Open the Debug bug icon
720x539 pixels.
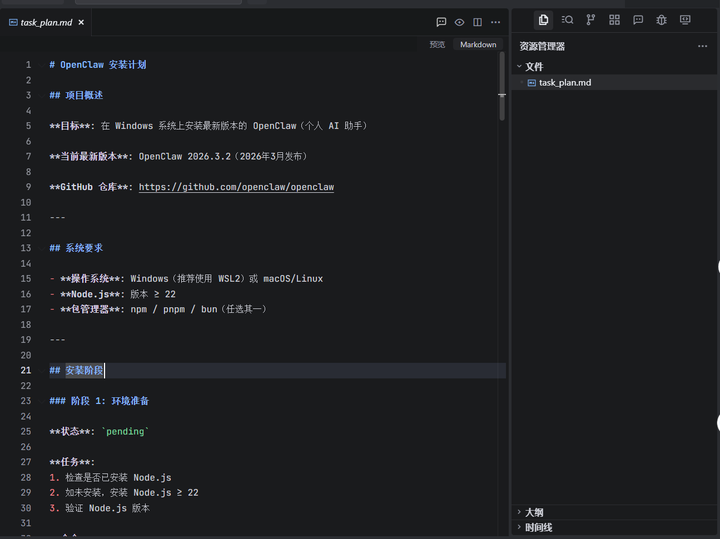click(x=661, y=20)
